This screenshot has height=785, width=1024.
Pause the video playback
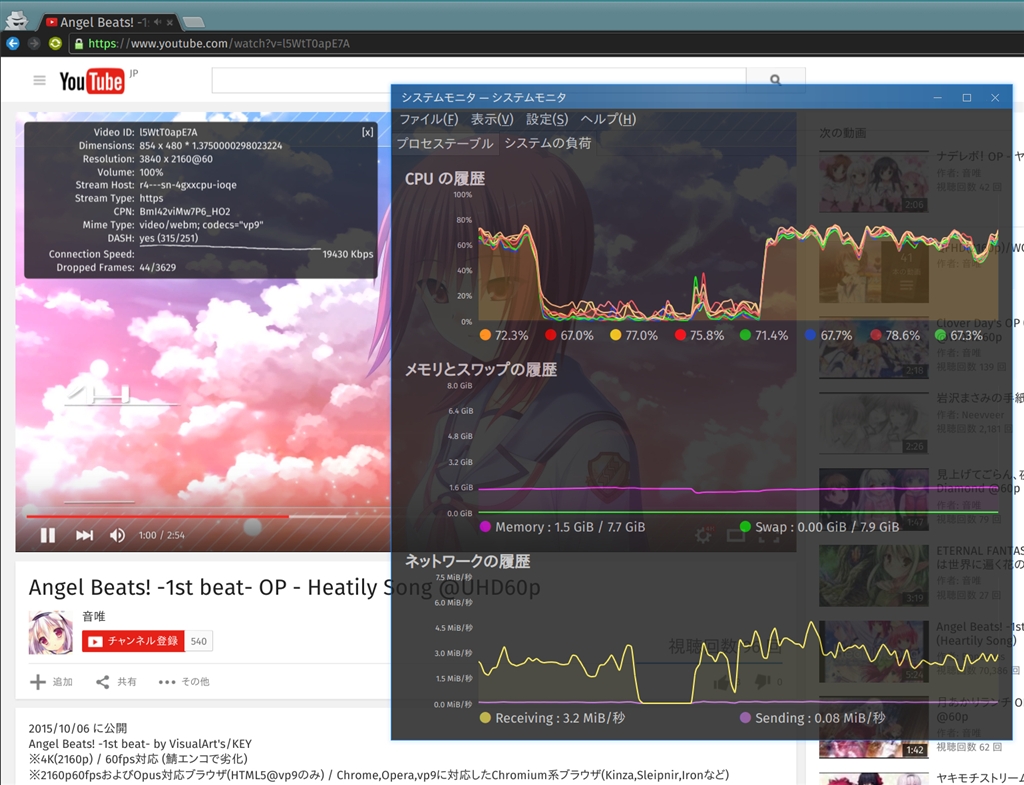[x=48, y=536]
